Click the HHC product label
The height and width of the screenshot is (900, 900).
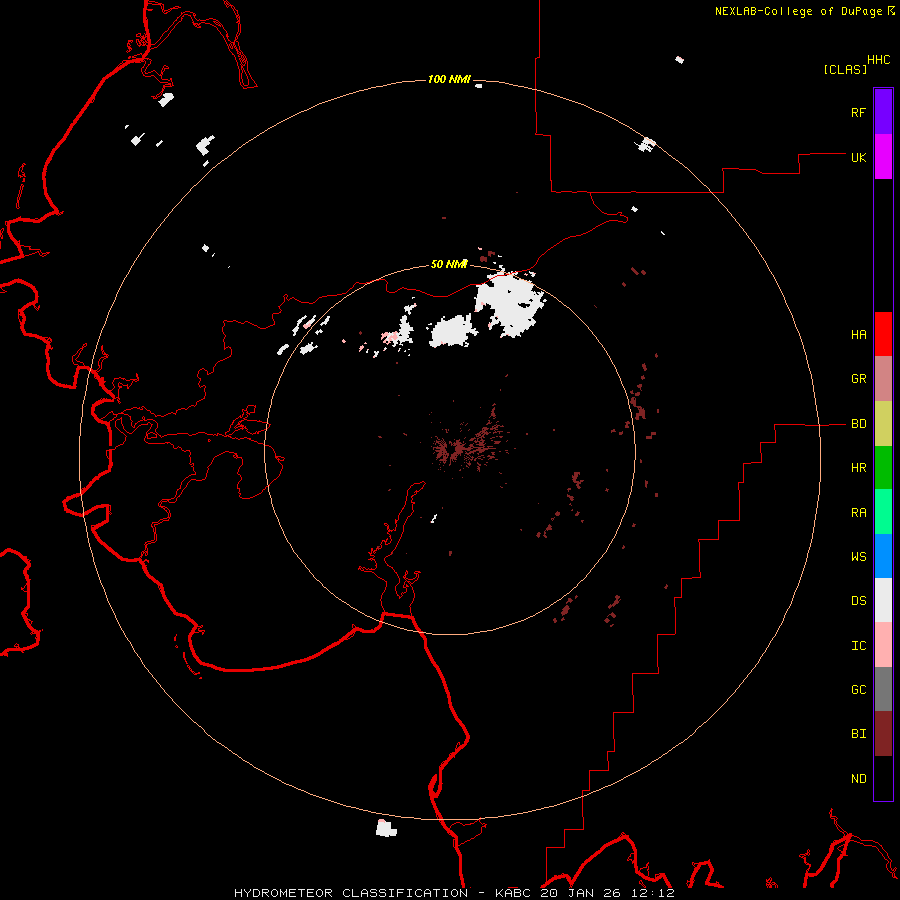tap(878, 60)
